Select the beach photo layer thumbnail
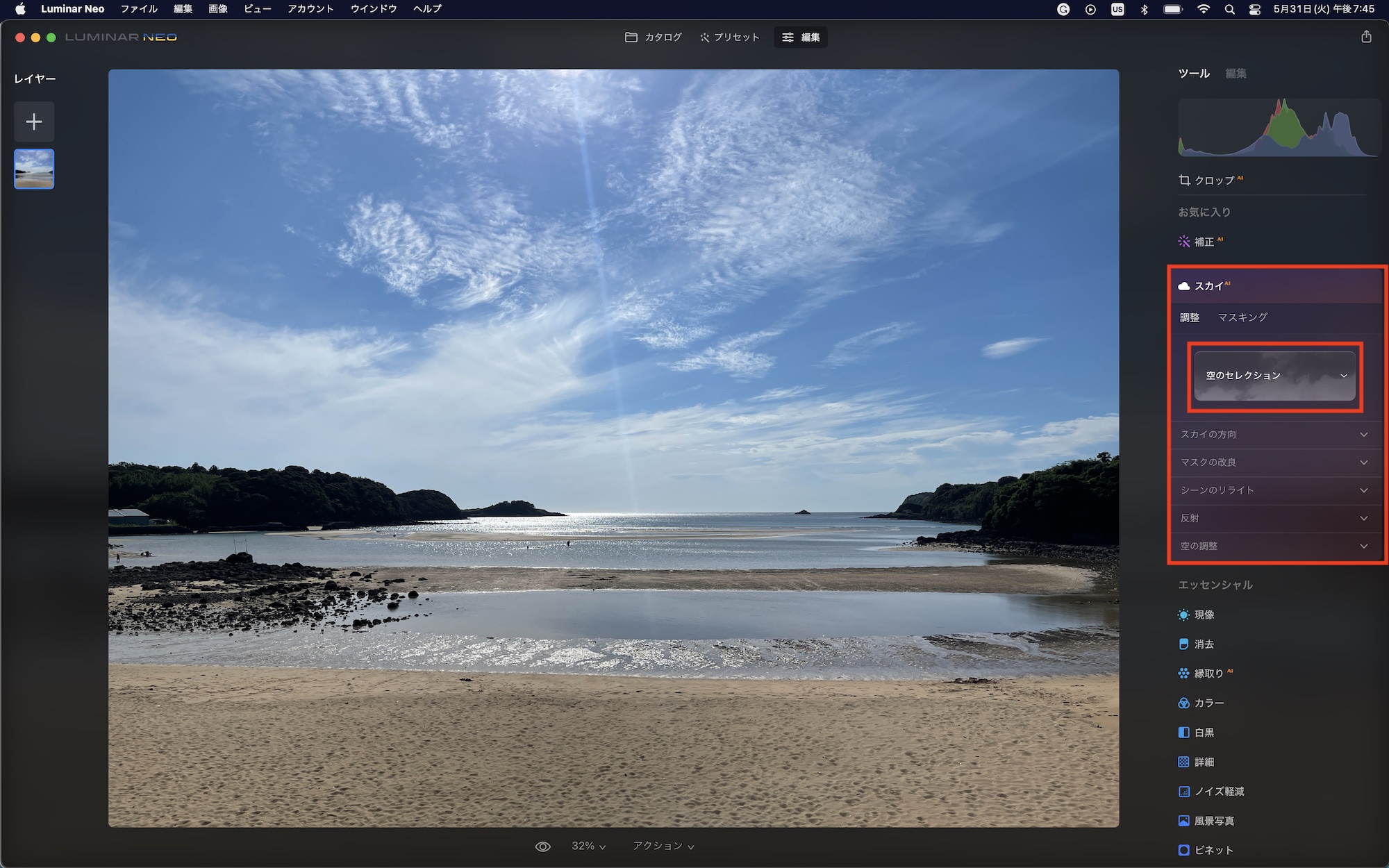The height and width of the screenshot is (868, 1389). (x=34, y=169)
